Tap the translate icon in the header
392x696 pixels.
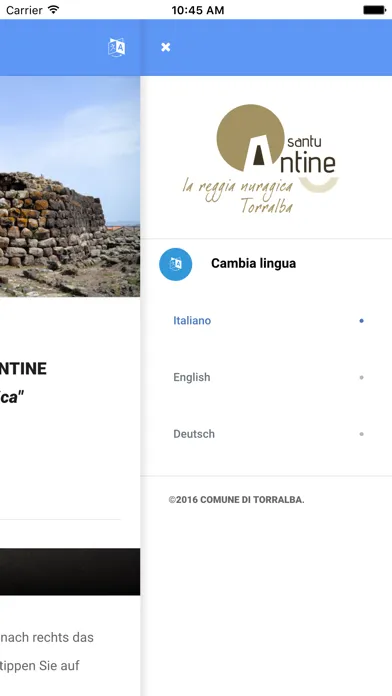116,47
